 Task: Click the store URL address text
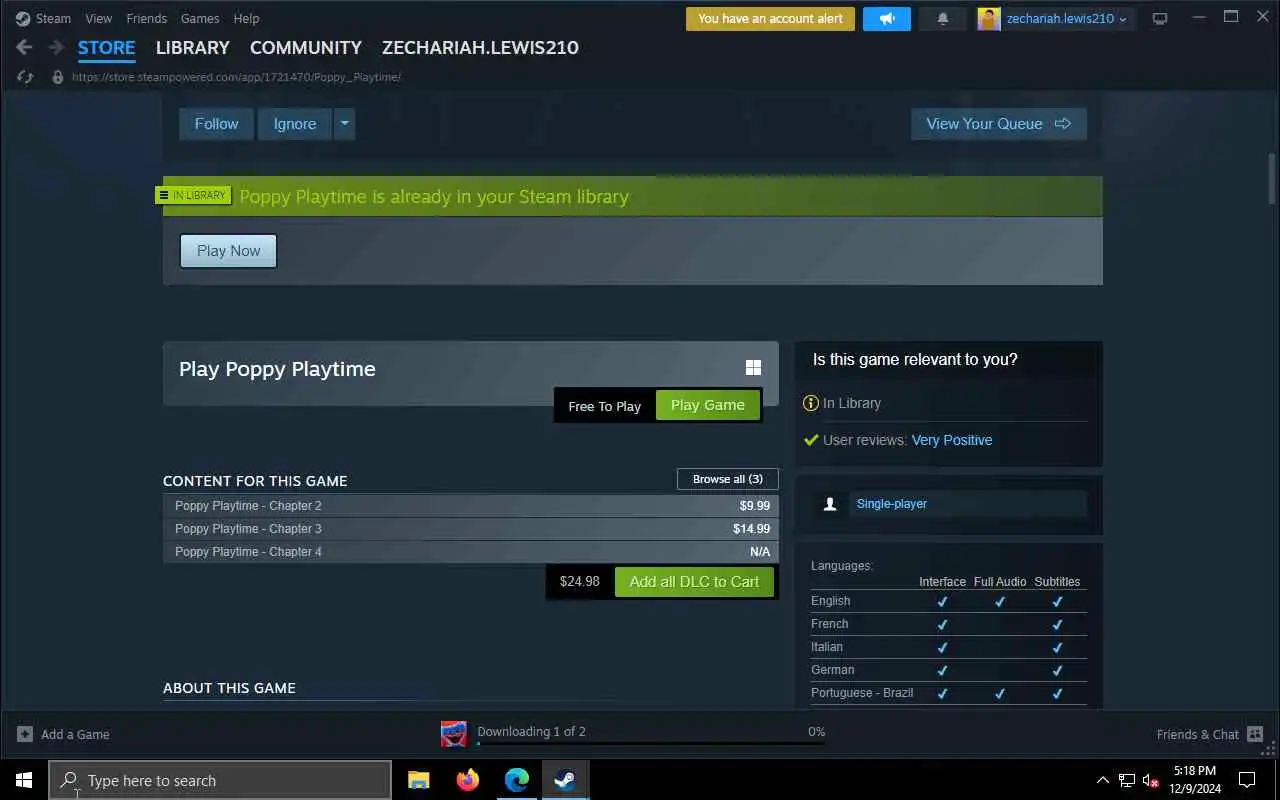[236, 77]
